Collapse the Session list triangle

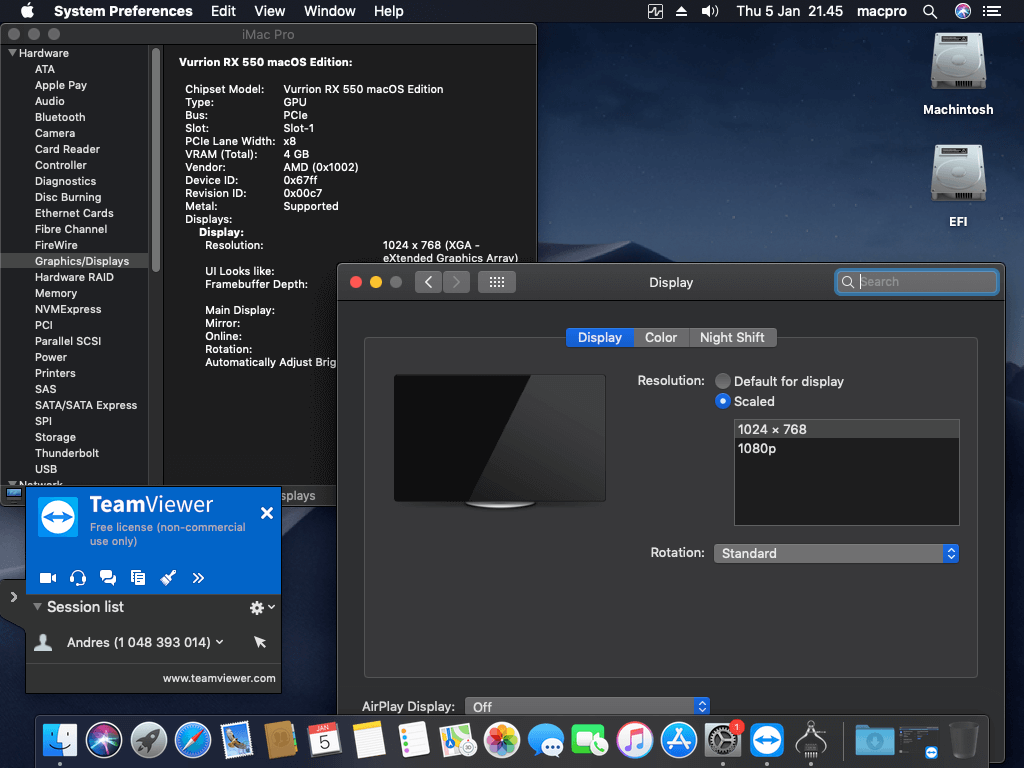coord(37,606)
